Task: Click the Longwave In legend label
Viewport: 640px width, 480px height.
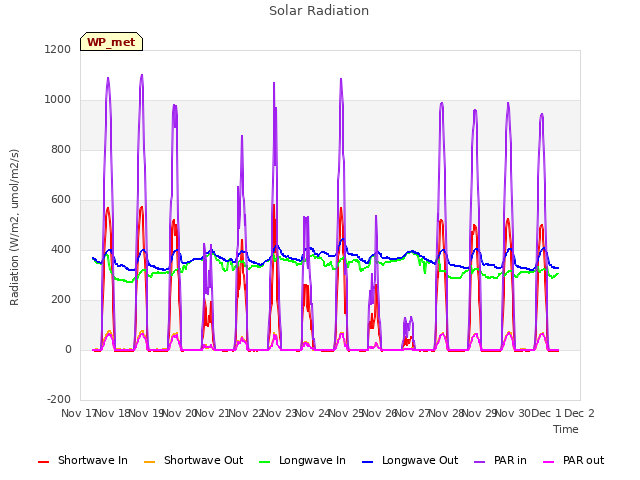Action: pos(312,460)
